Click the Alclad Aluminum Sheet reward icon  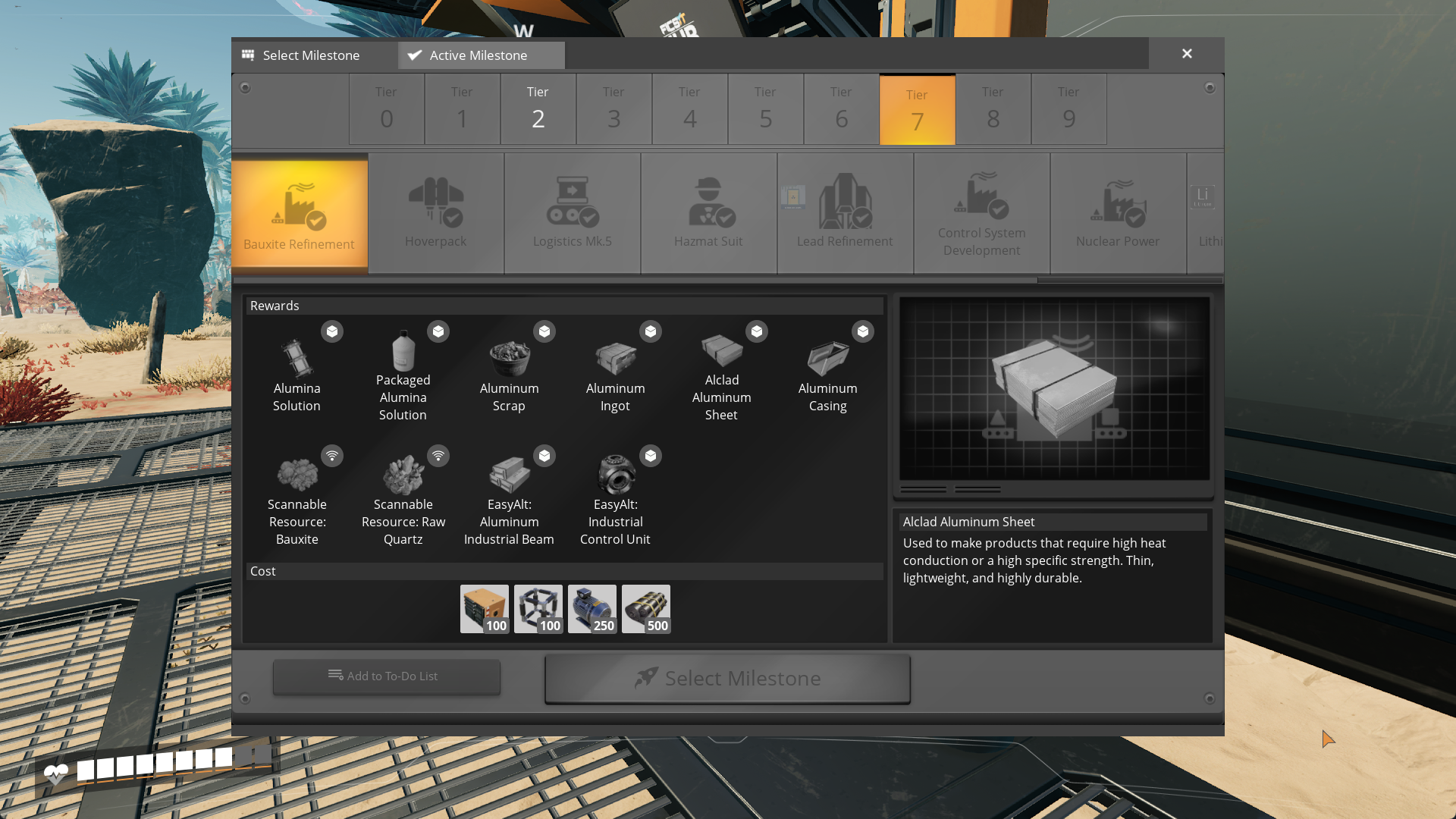coord(721,350)
